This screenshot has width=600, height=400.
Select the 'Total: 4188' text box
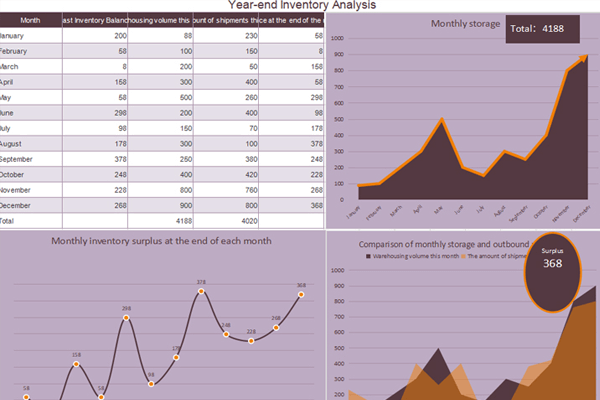pos(543,29)
